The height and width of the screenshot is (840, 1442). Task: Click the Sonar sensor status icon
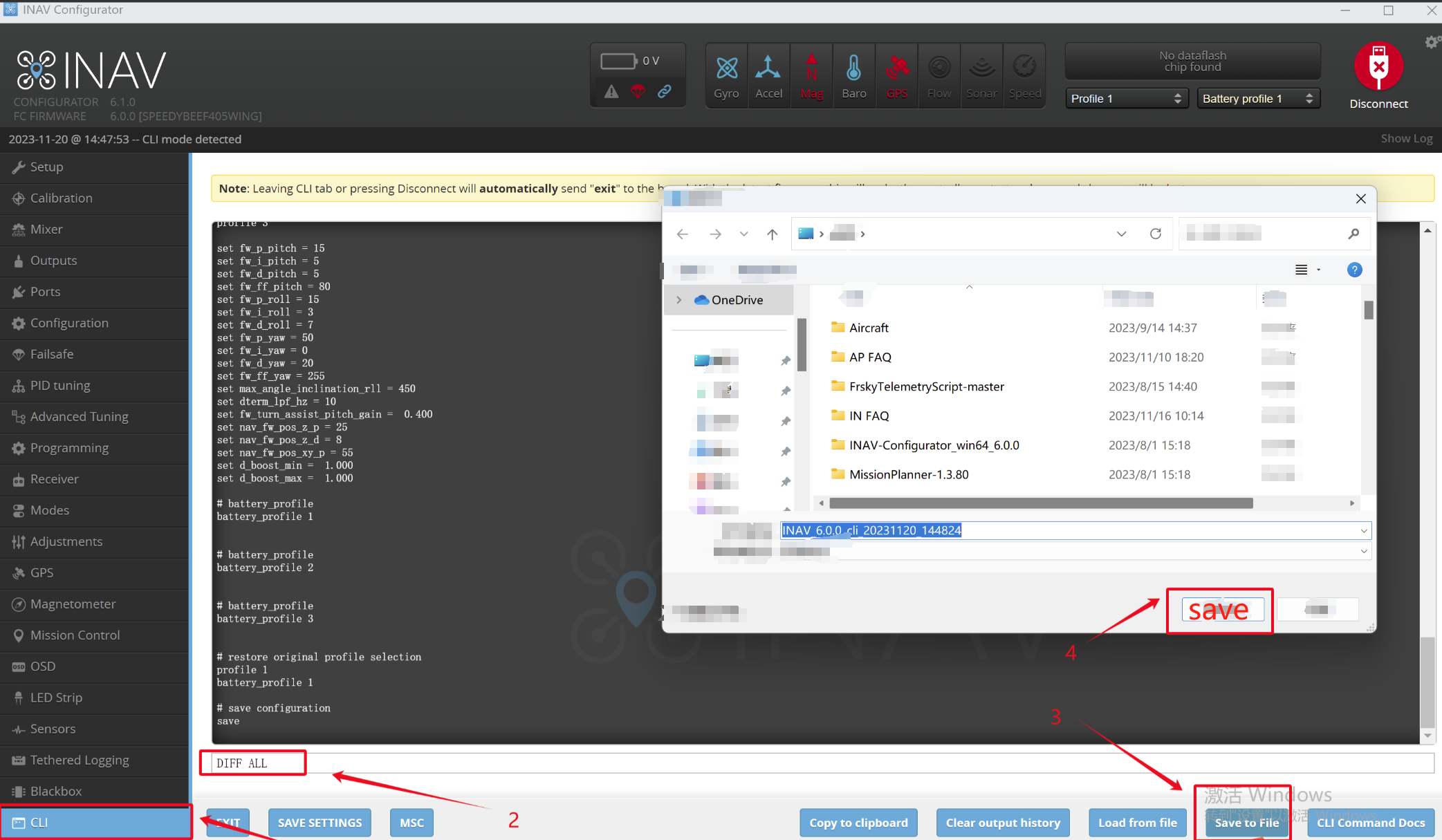point(981,76)
